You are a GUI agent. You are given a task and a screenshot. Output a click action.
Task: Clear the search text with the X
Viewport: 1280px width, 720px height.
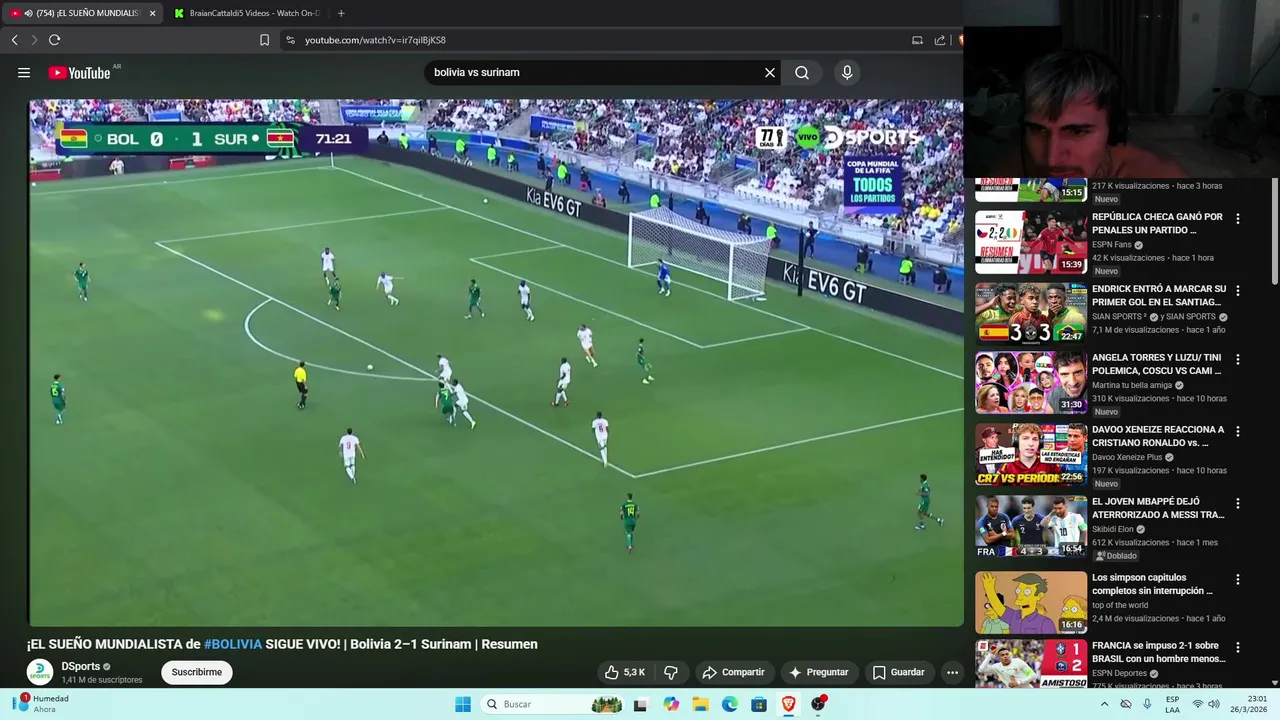click(770, 72)
